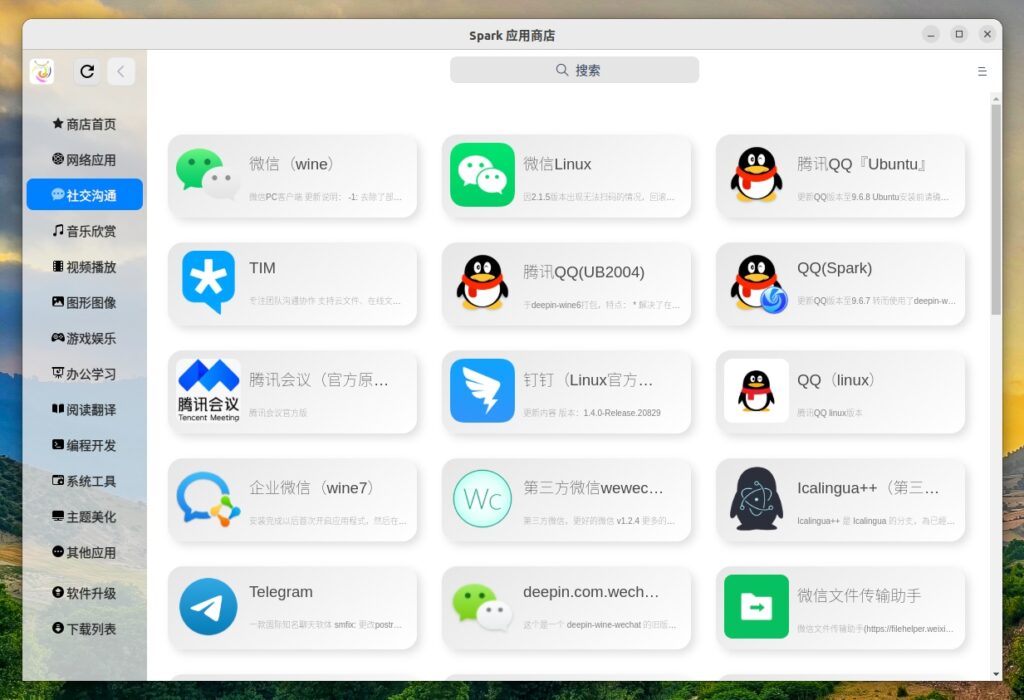Open the 腾讯会议 app card
The height and width of the screenshot is (700, 1024).
(x=292, y=391)
